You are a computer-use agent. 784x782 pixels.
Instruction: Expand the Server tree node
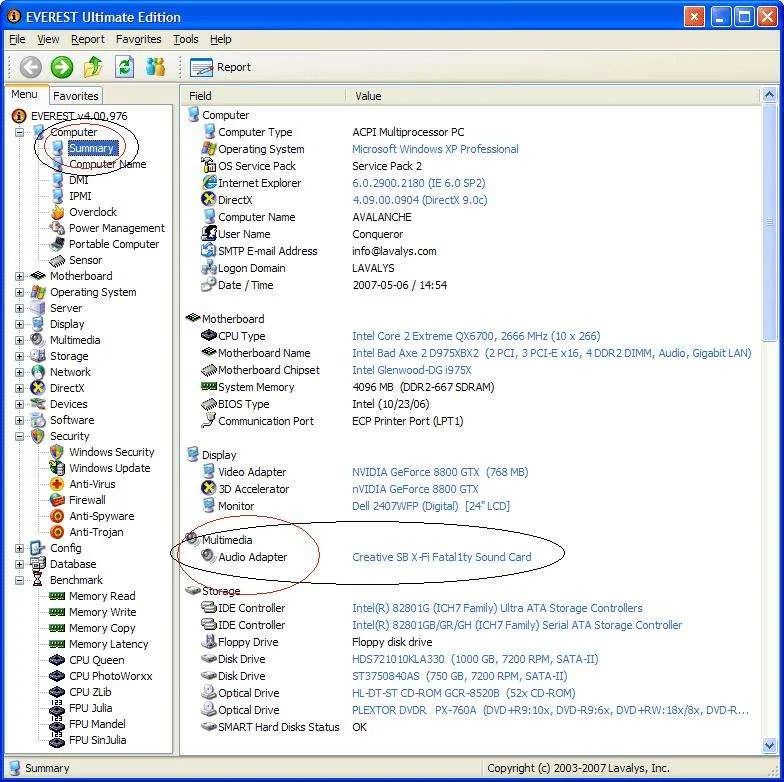(19, 308)
